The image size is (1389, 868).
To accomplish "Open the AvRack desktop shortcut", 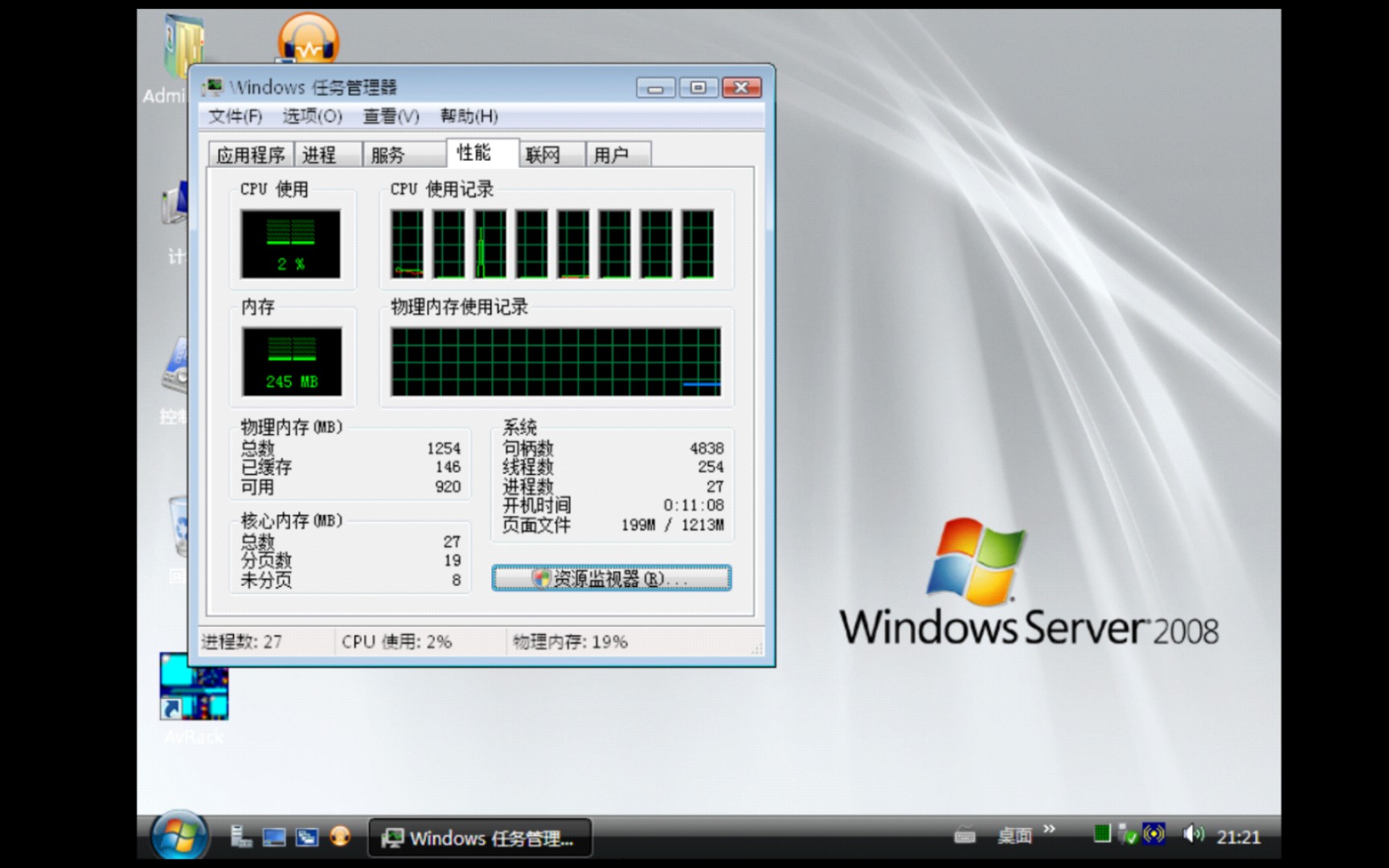I will click(x=194, y=698).
